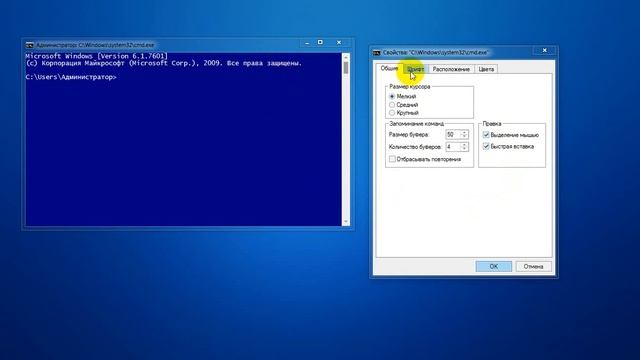This screenshot has width=640, height=360.
Task: Increase Количество буферов with up arrow
Action: [464, 144]
